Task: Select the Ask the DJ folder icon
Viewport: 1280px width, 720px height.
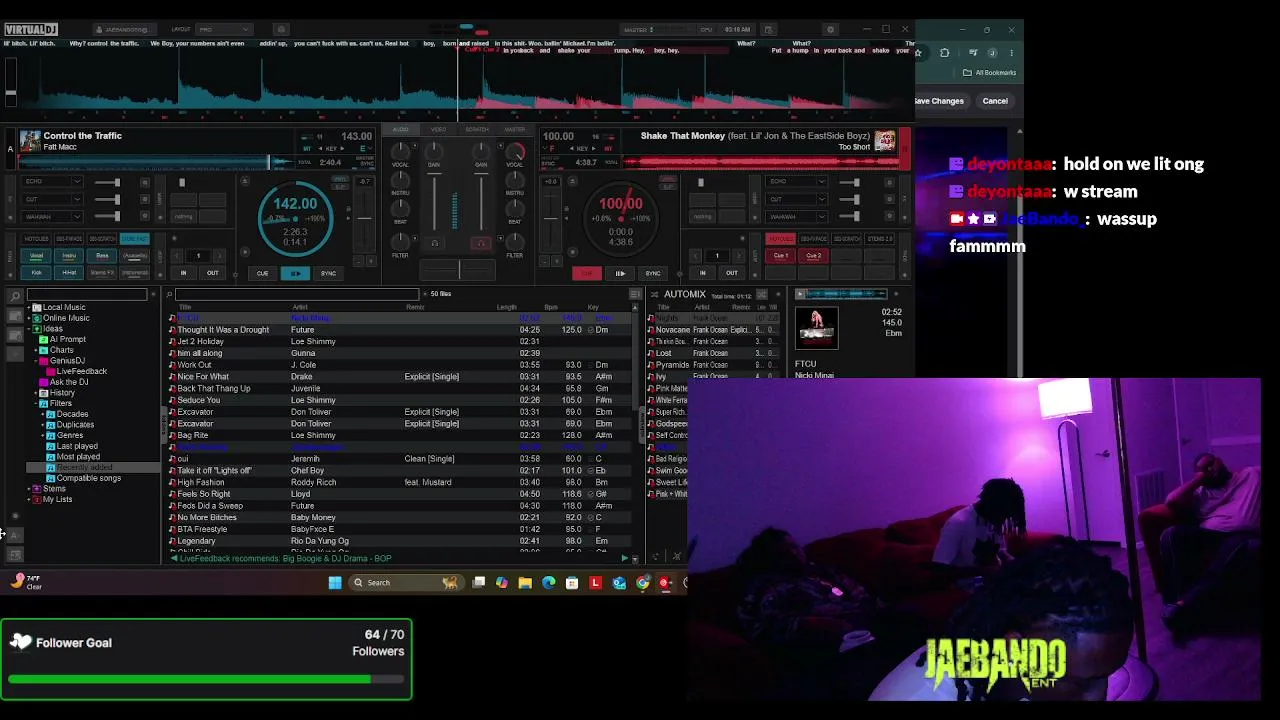Action: click(x=44, y=382)
